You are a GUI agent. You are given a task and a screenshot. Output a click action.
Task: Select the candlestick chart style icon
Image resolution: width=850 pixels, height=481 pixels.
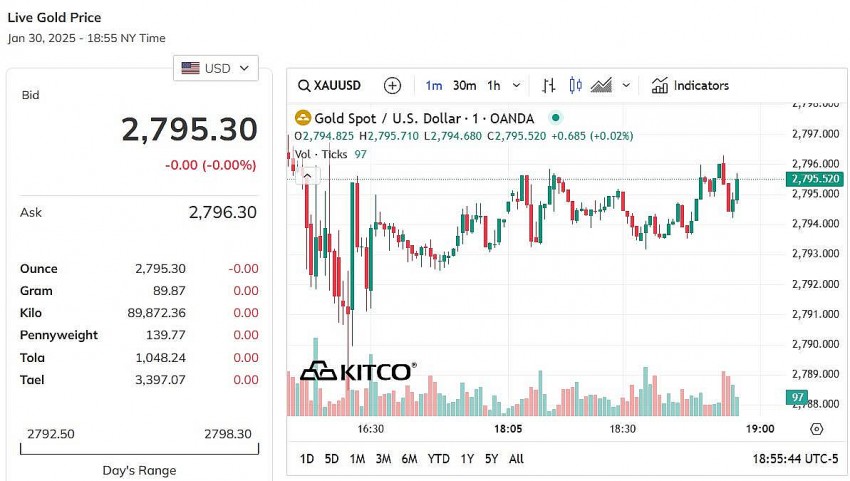(x=574, y=86)
